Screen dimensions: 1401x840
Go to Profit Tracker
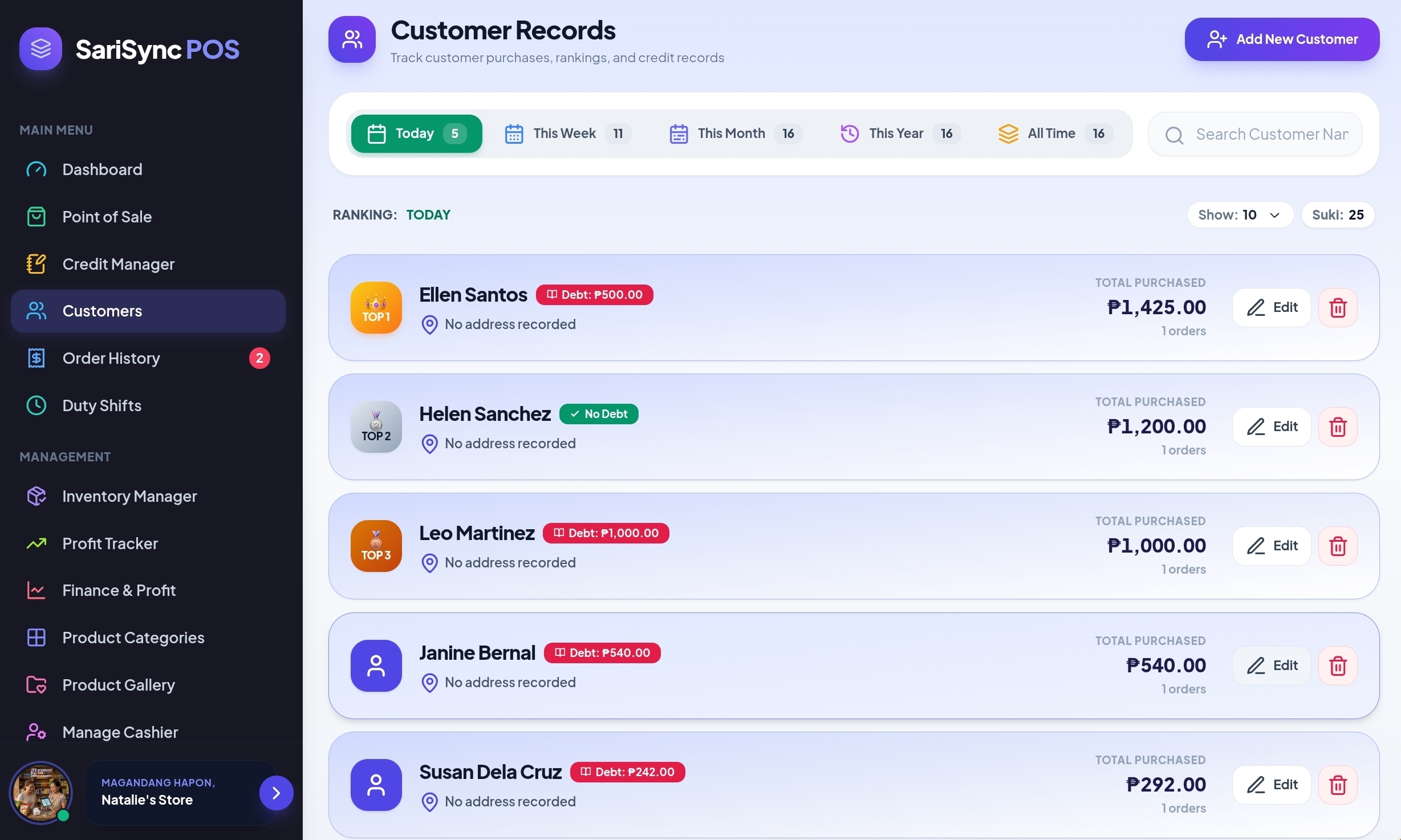pyautogui.click(x=148, y=543)
